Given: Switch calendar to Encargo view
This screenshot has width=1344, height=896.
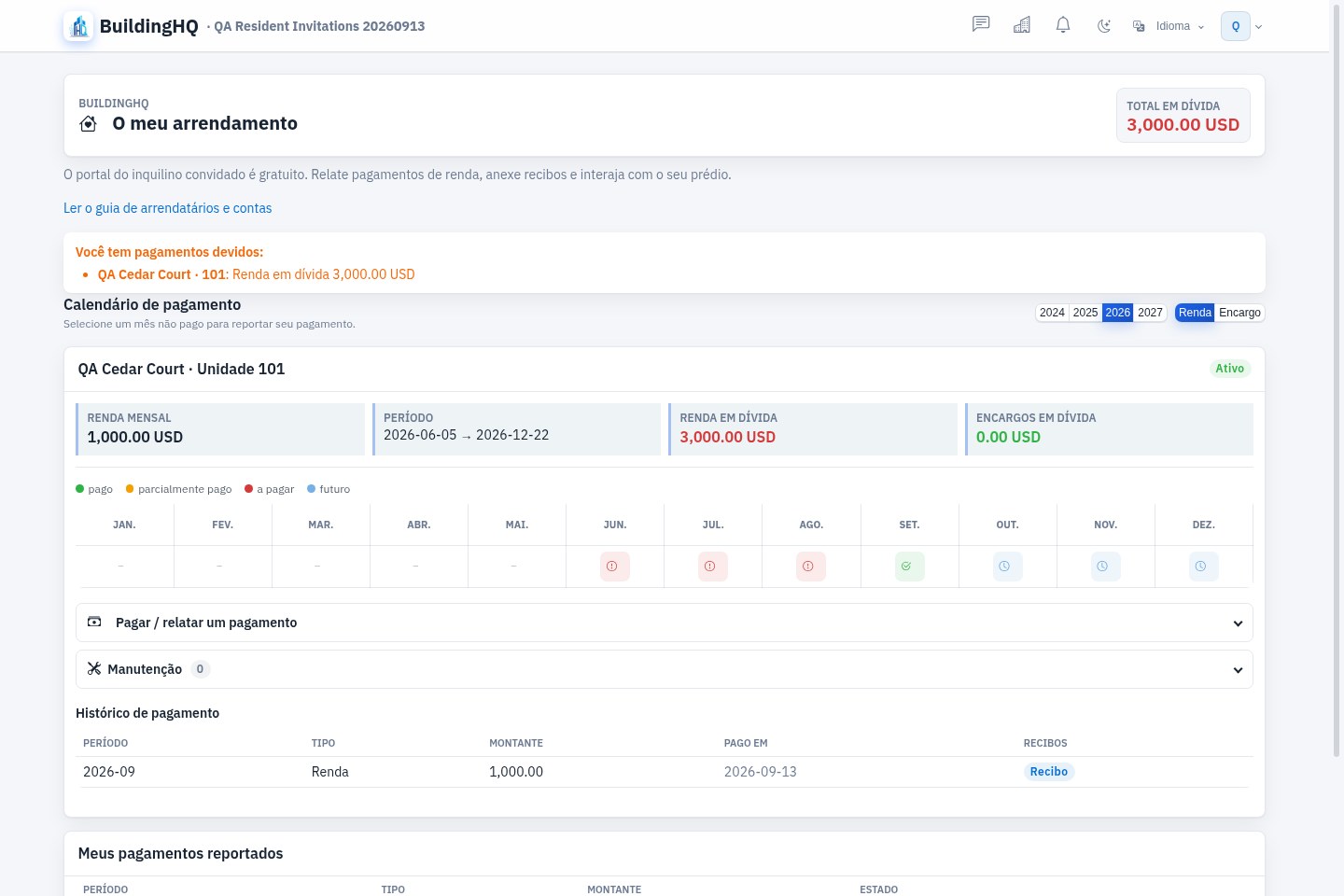Looking at the screenshot, I should point(1239,313).
